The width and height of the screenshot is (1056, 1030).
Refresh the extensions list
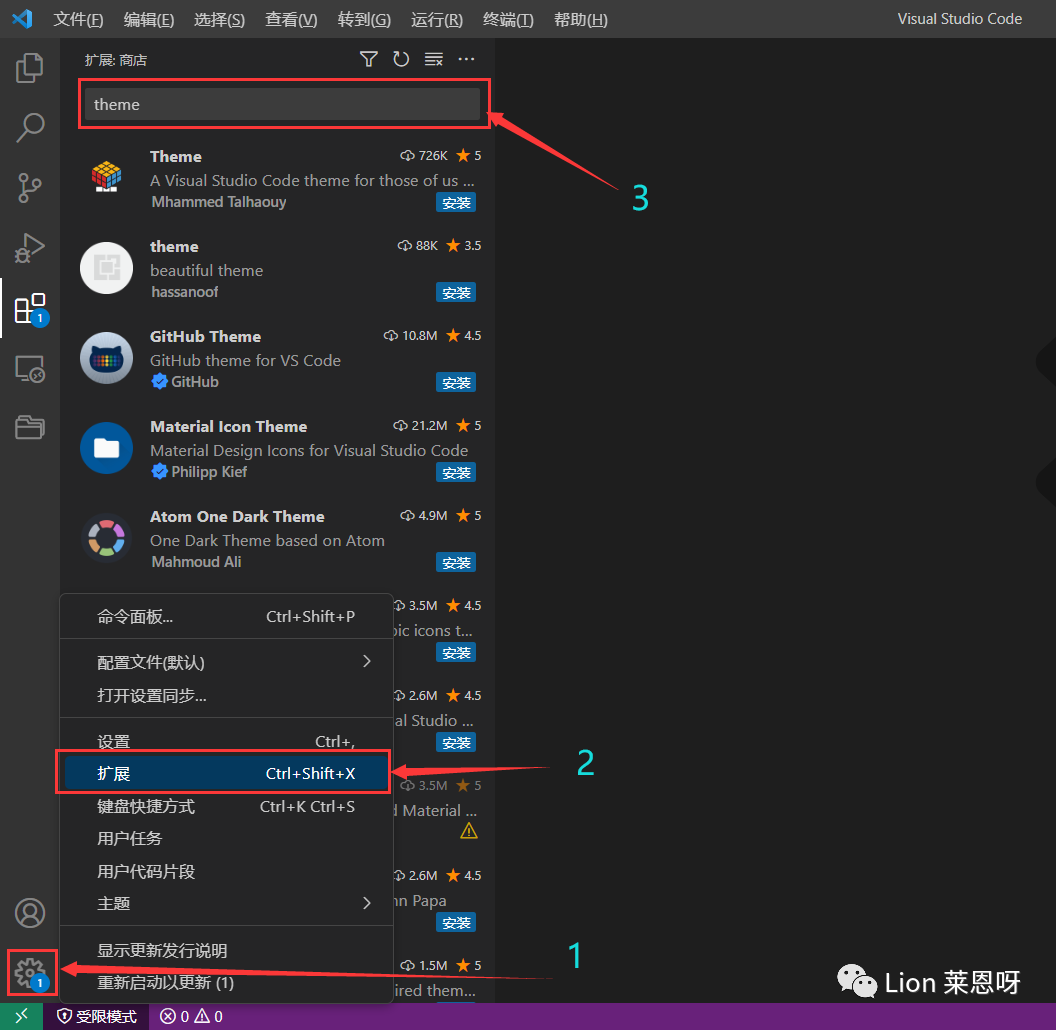pos(401,59)
